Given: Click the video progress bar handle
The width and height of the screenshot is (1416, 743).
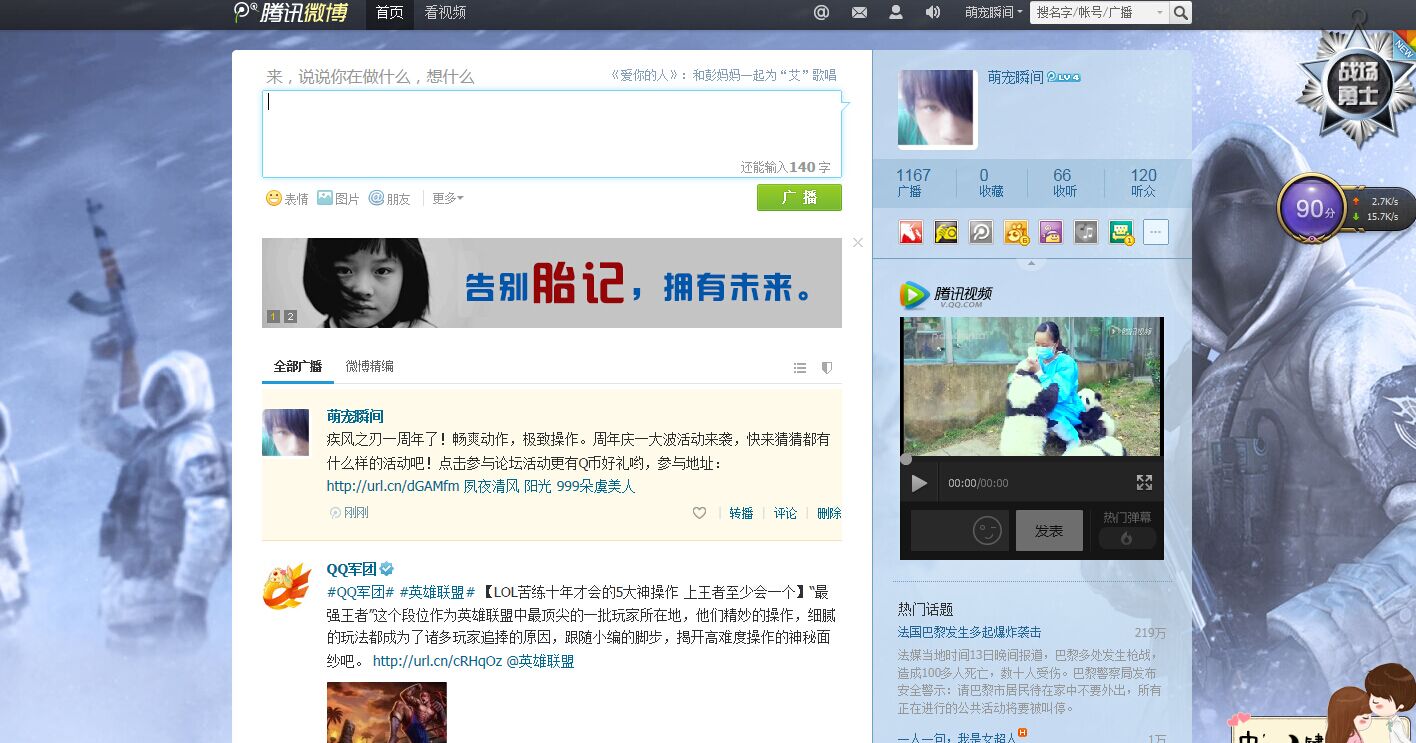Looking at the screenshot, I should point(906,459).
